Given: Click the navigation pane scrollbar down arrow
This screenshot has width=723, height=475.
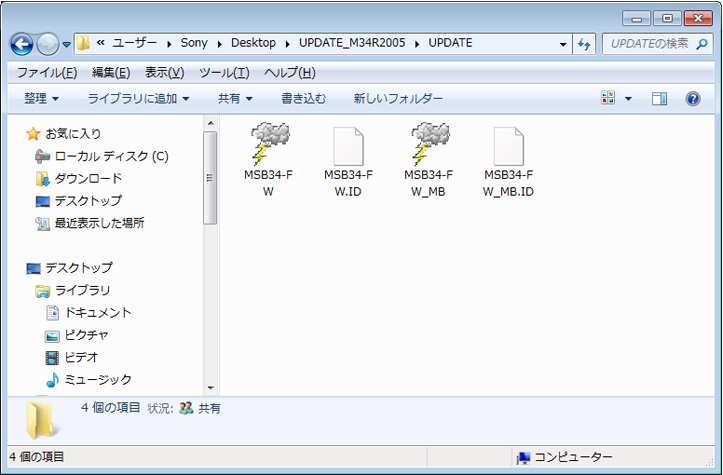Looking at the screenshot, I should coord(210,388).
